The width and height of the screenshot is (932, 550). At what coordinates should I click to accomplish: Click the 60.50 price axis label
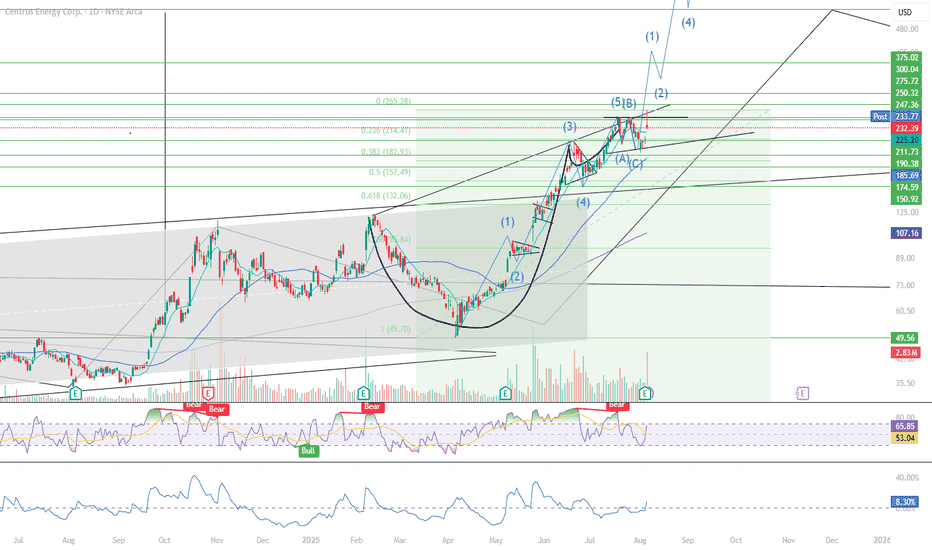pyautogui.click(x=905, y=311)
